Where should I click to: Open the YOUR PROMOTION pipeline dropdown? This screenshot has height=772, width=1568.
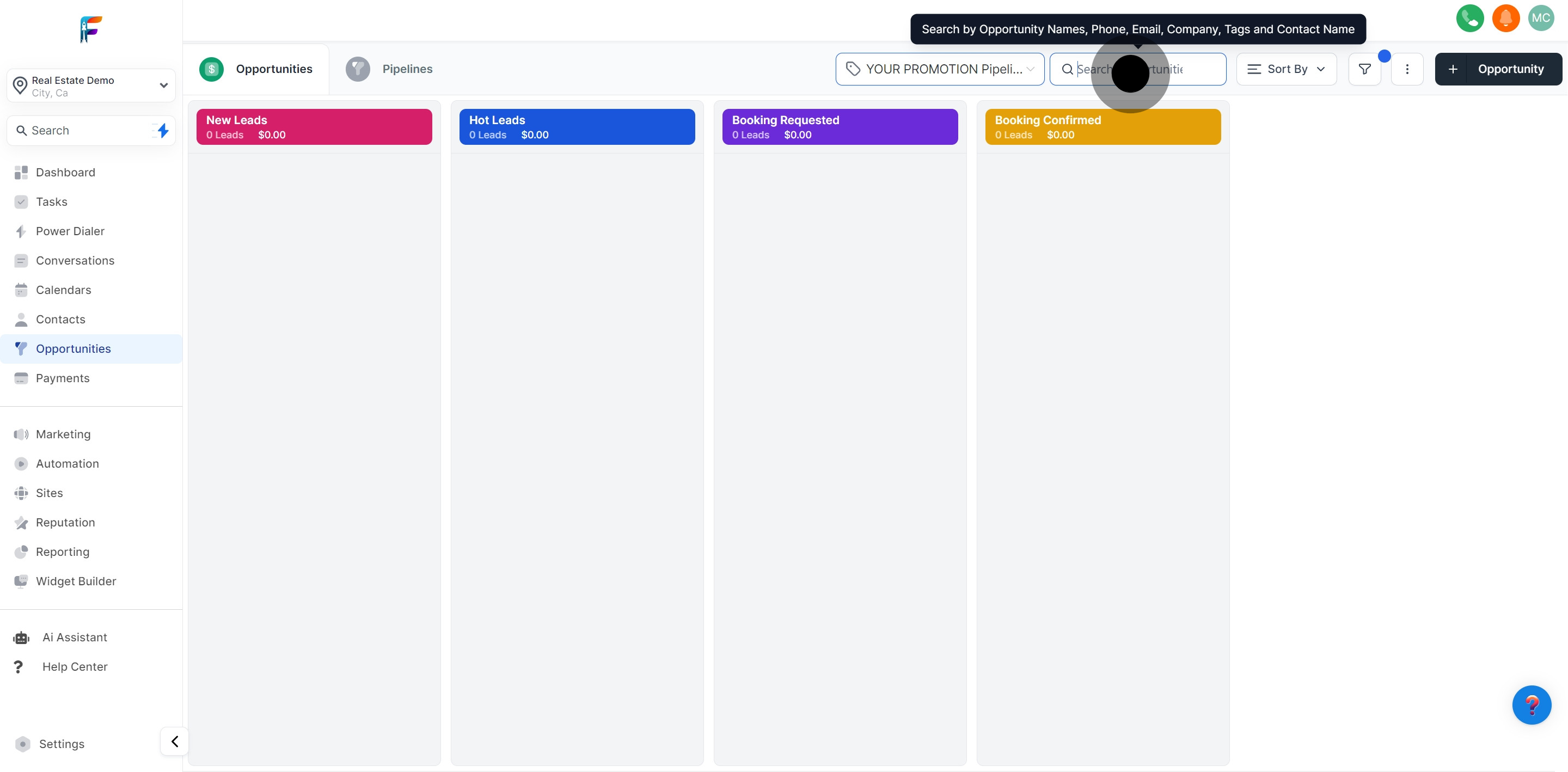click(939, 69)
